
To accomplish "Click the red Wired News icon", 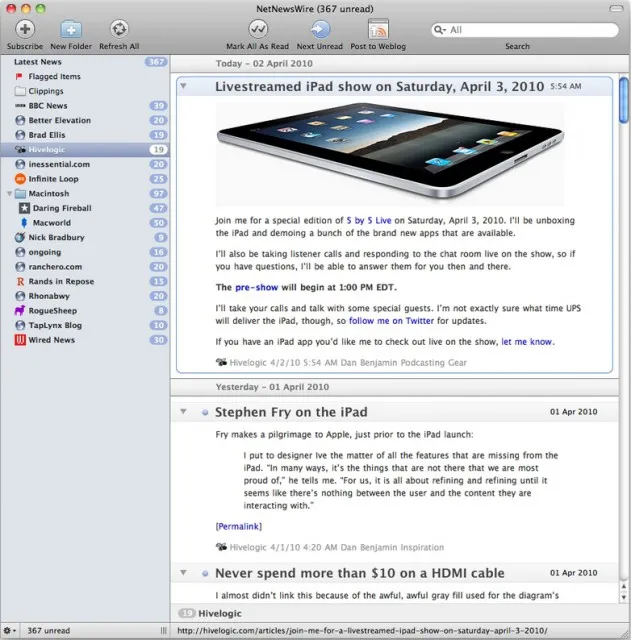I will point(20,340).
